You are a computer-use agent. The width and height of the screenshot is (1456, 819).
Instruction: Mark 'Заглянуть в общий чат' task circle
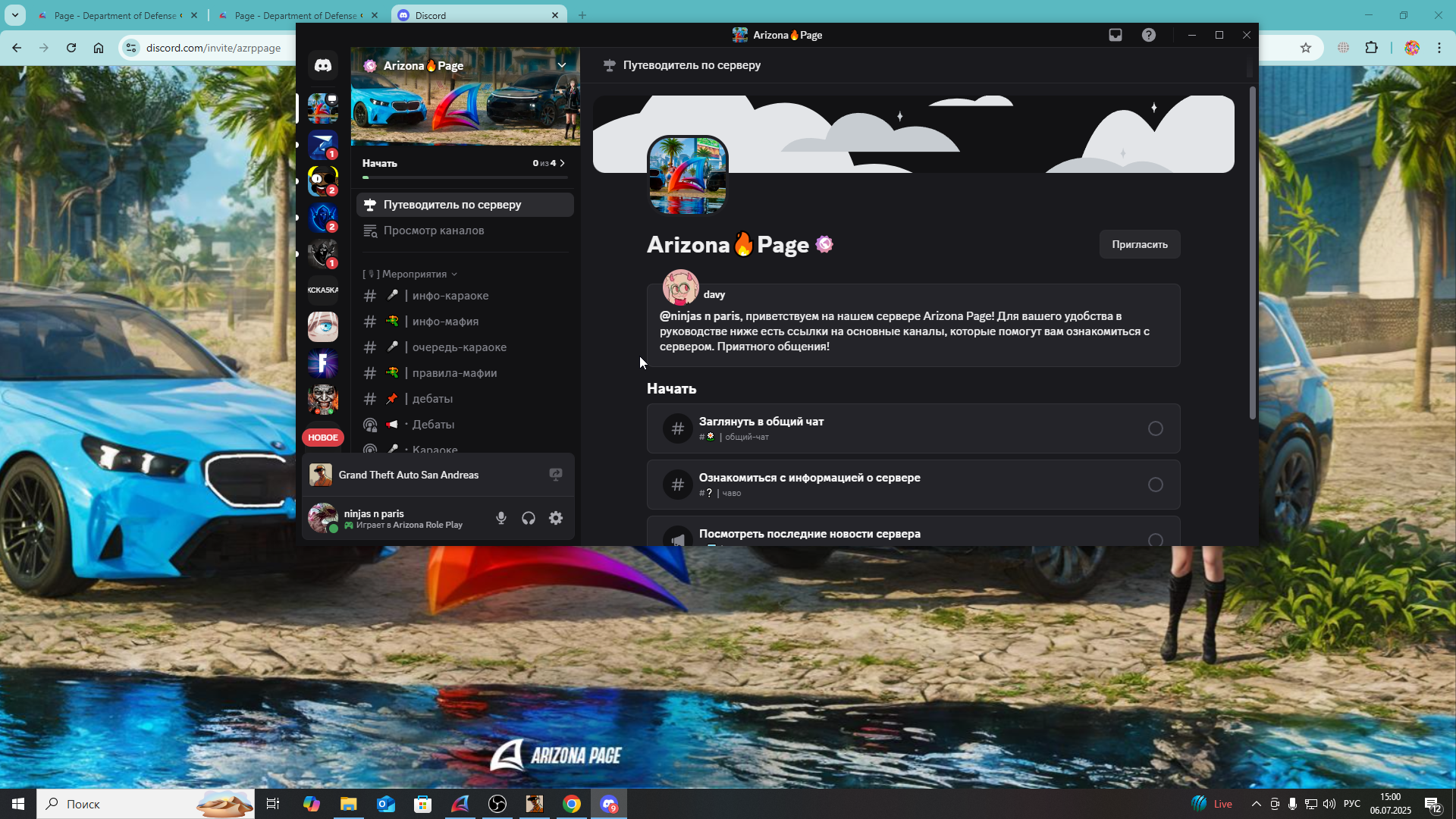tap(1155, 428)
